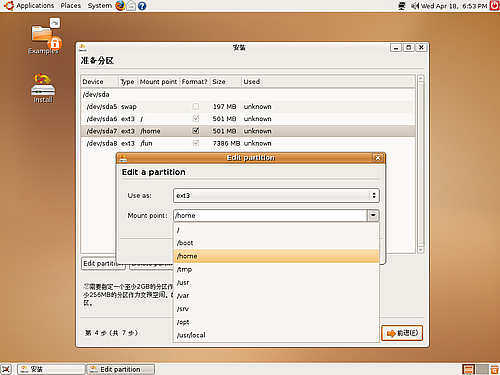Select the /dev/sda8 partition row

(x=248, y=143)
